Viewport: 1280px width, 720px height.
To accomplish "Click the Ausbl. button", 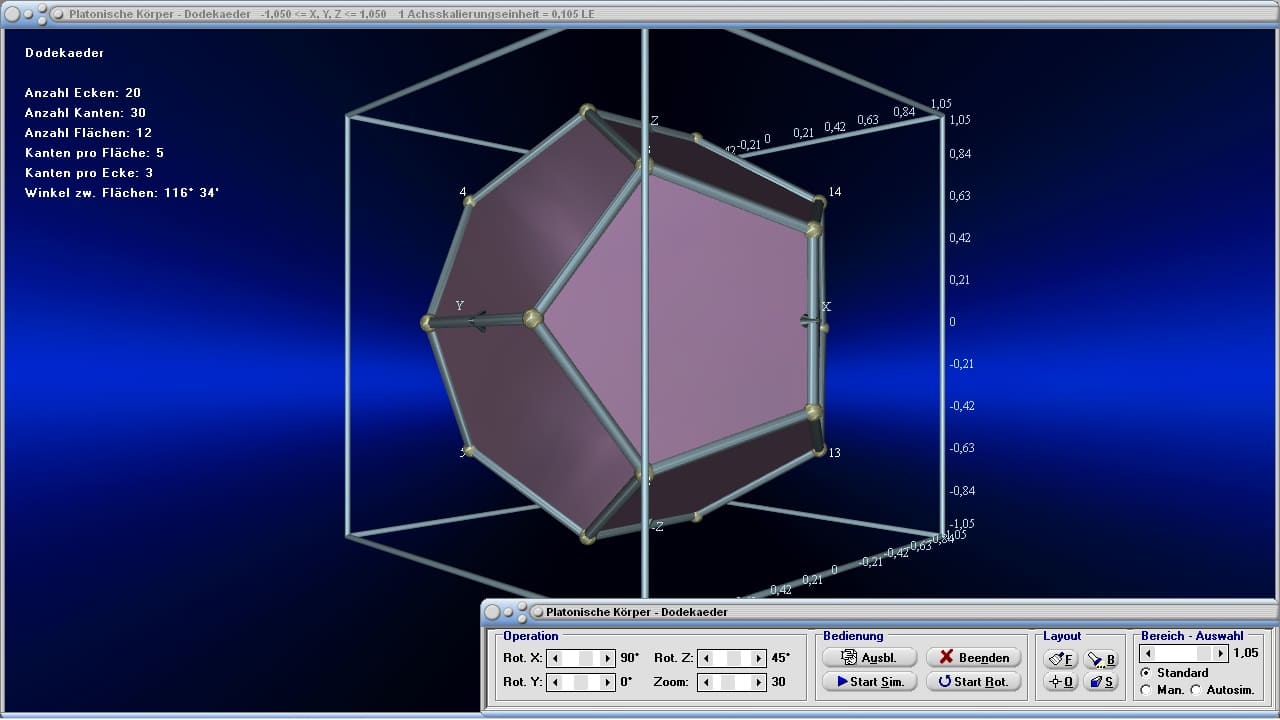I will [x=869, y=657].
